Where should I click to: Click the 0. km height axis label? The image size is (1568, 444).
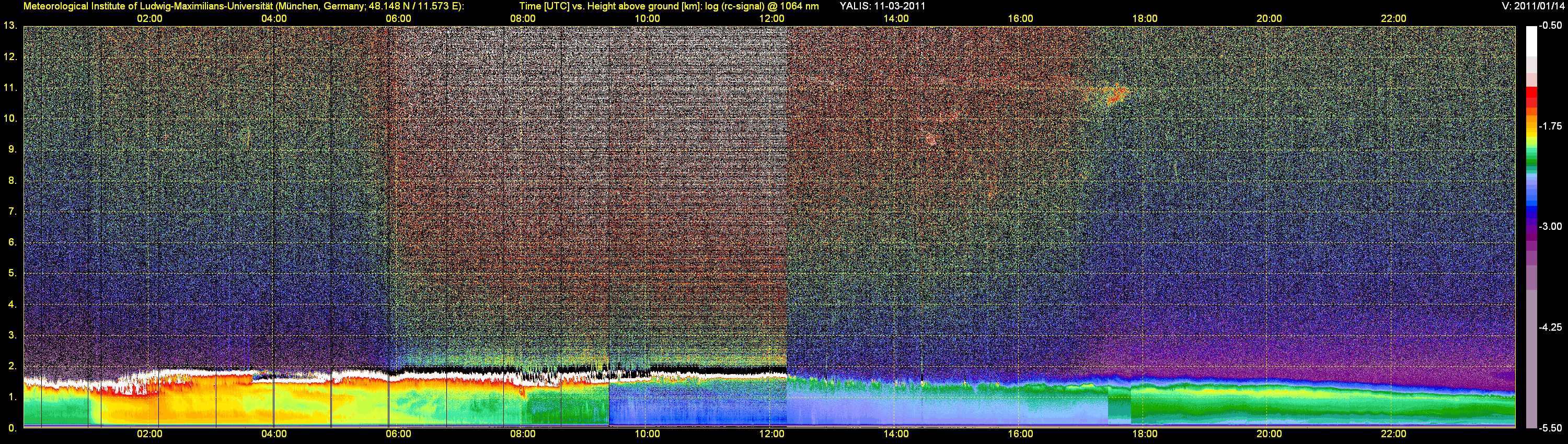click(x=13, y=428)
